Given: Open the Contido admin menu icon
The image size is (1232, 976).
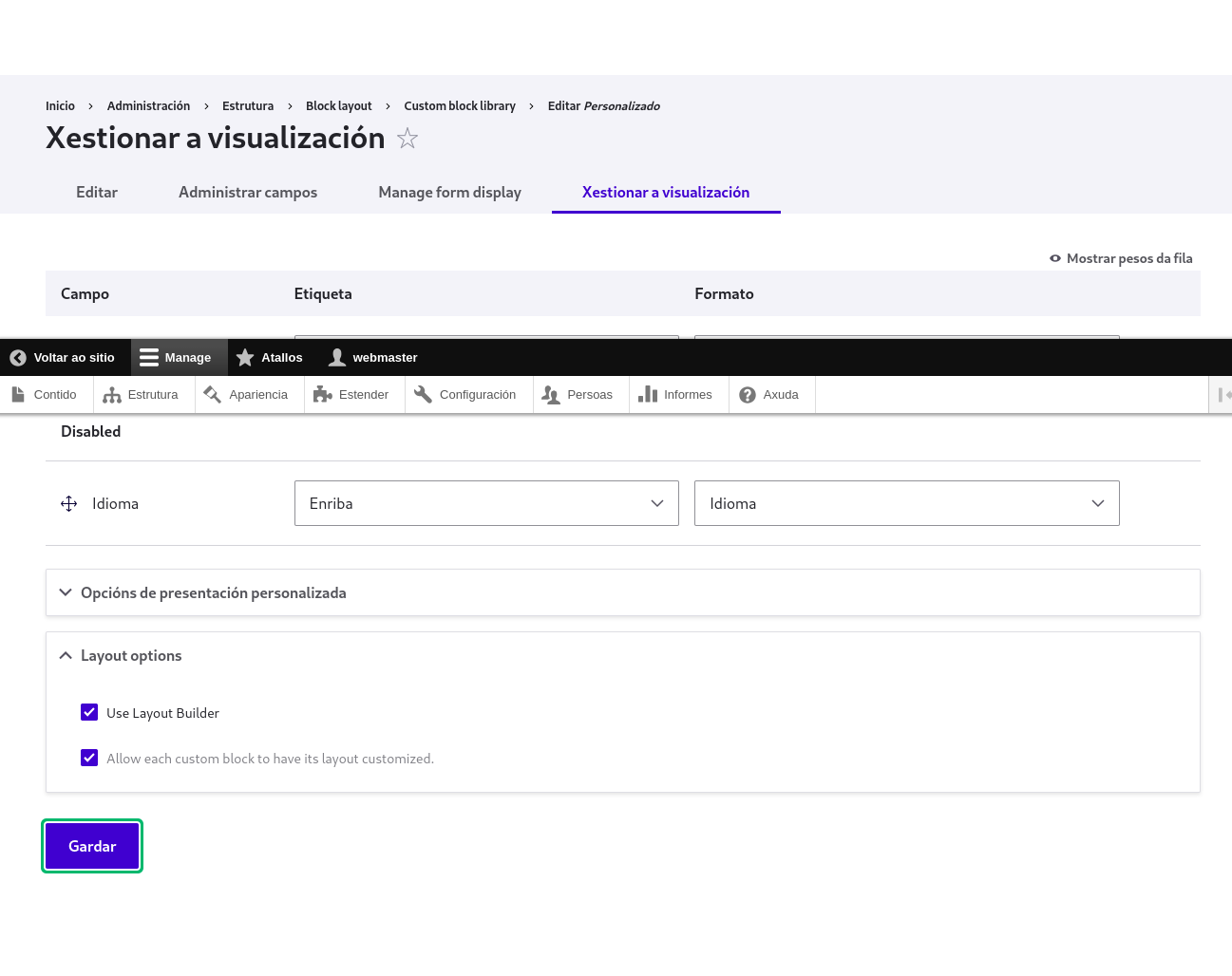Looking at the screenshot, I should click(16, 394).
